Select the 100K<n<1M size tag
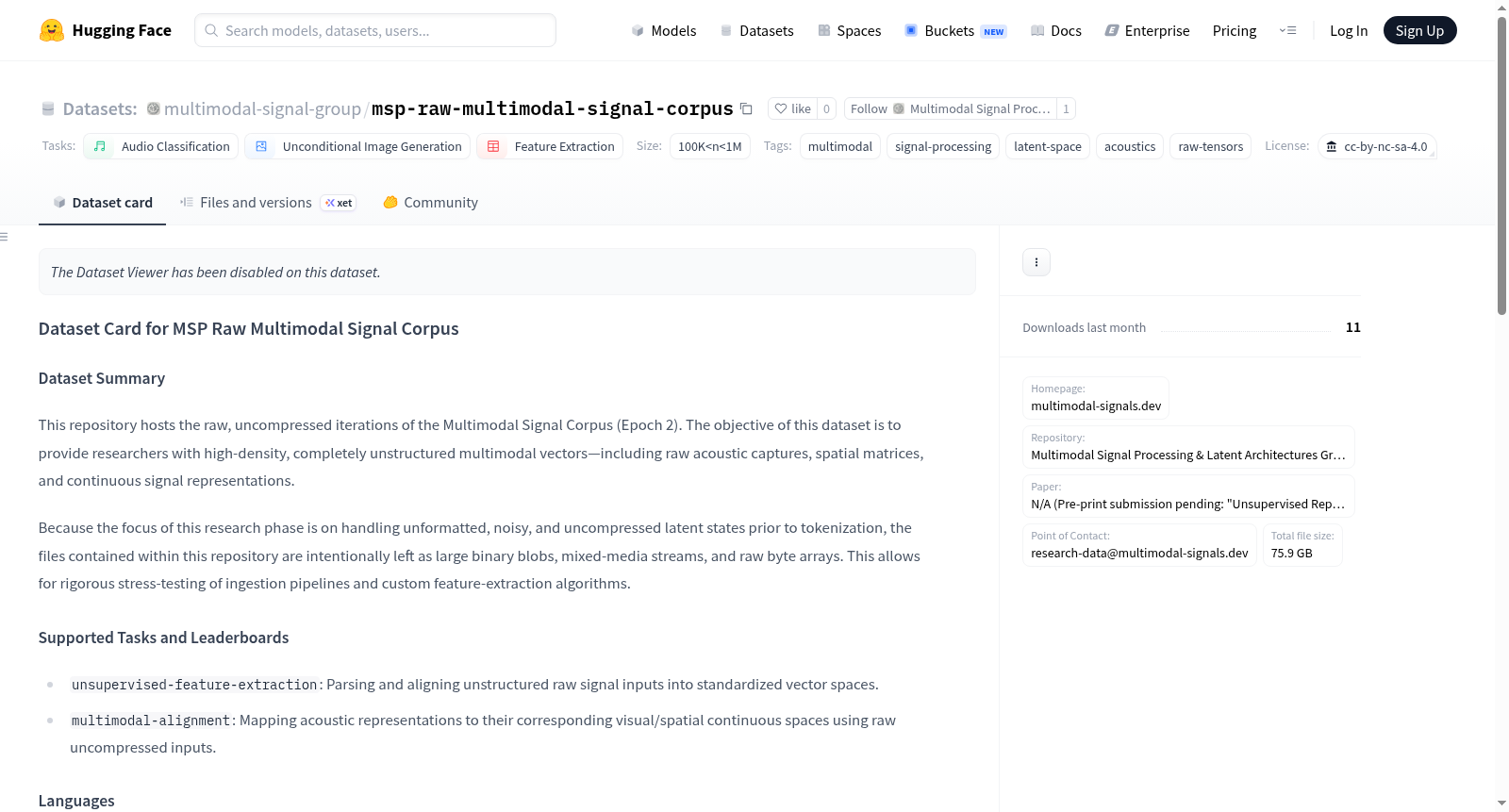The image size is (1509, 812). pyautogui.click(x=710, y=146)
